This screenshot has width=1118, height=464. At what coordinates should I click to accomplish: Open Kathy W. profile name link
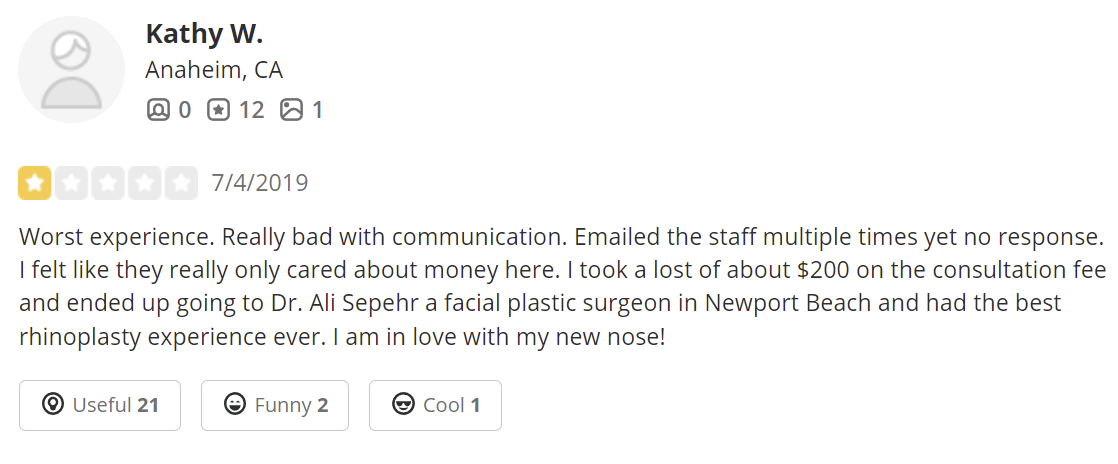[204, 33]
